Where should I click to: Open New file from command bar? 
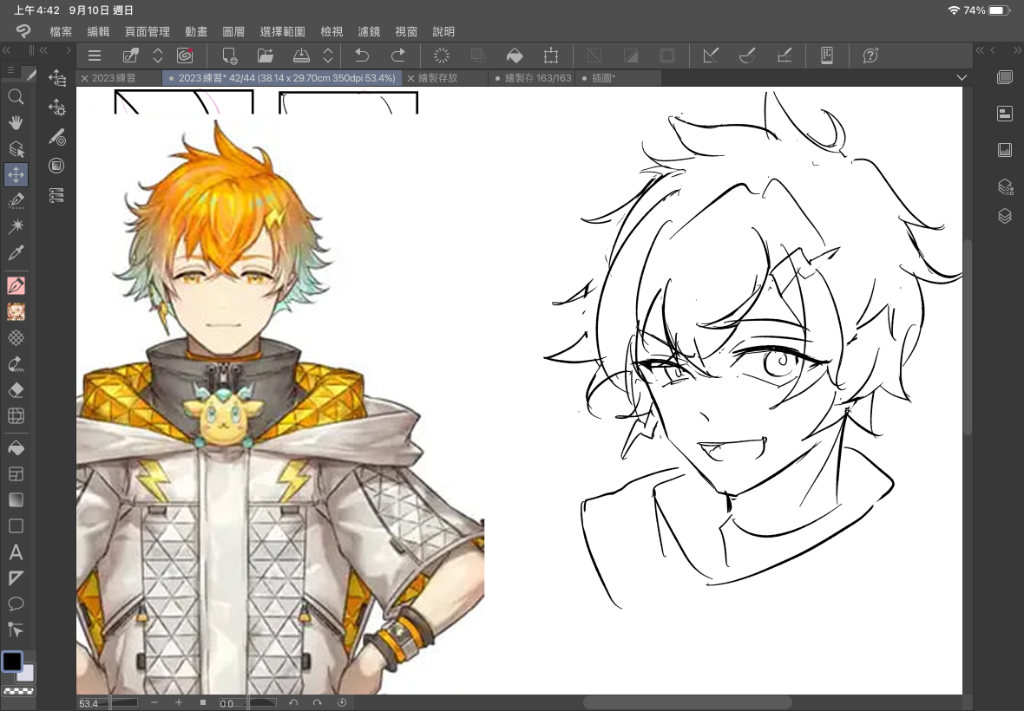coord(229,55)
